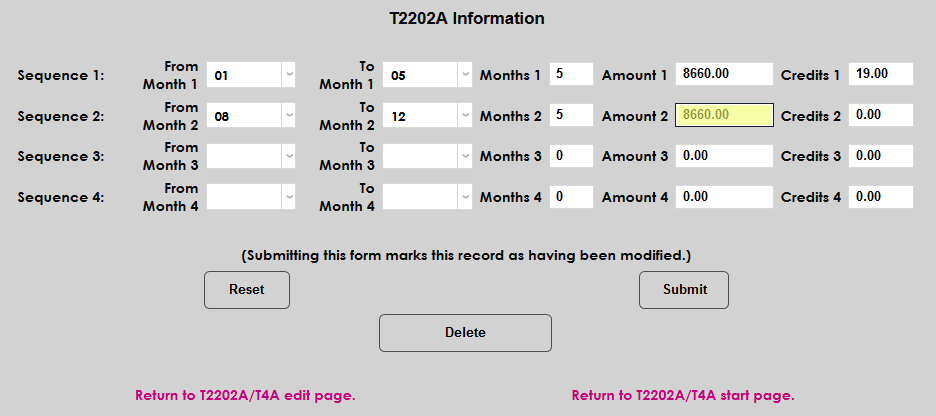The width and height of the screenshot is (936, 416).
Task: Click the record-modified notice text
Action: [466, 256]
